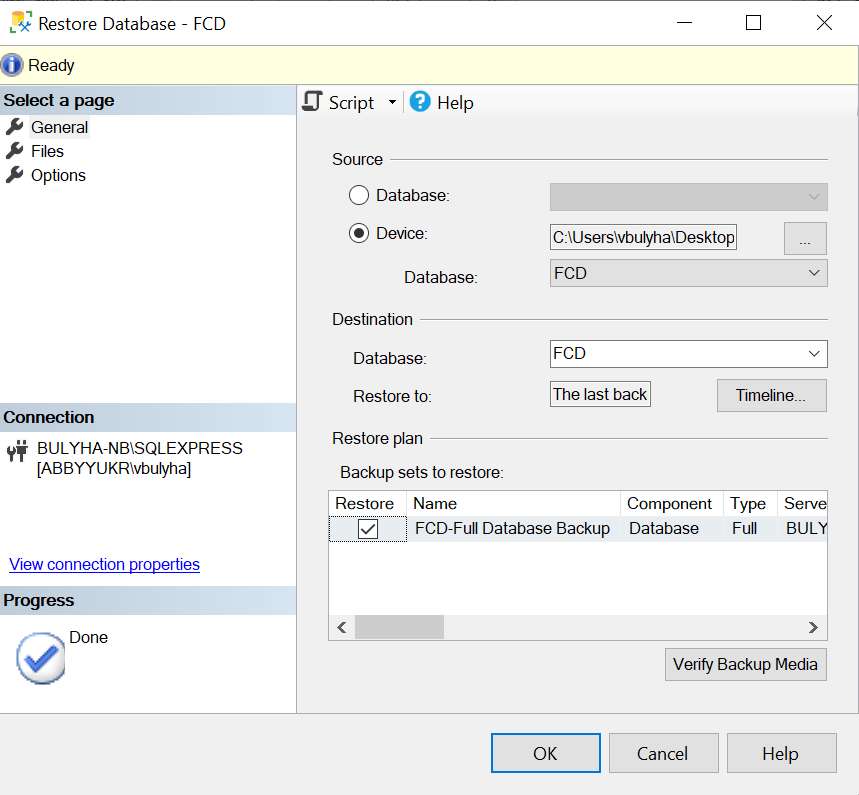The width and height of the screenshot is (859, 795).
Task: Click the backup sets horizontal scrollbar thumb
Action: pos(399,627)
